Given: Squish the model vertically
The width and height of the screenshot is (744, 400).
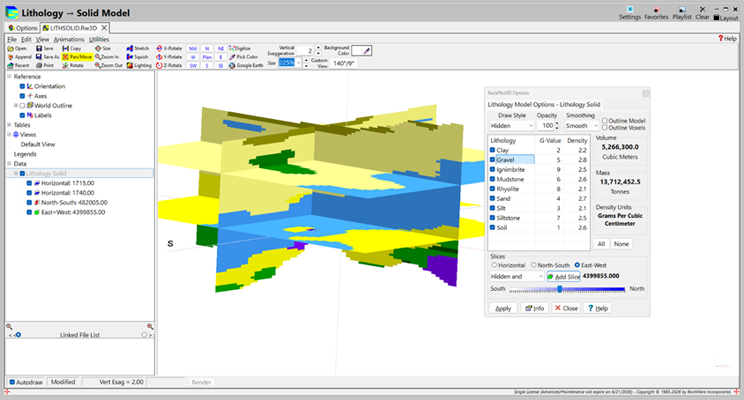Looking at the screenshot, I should coord(137,57).
